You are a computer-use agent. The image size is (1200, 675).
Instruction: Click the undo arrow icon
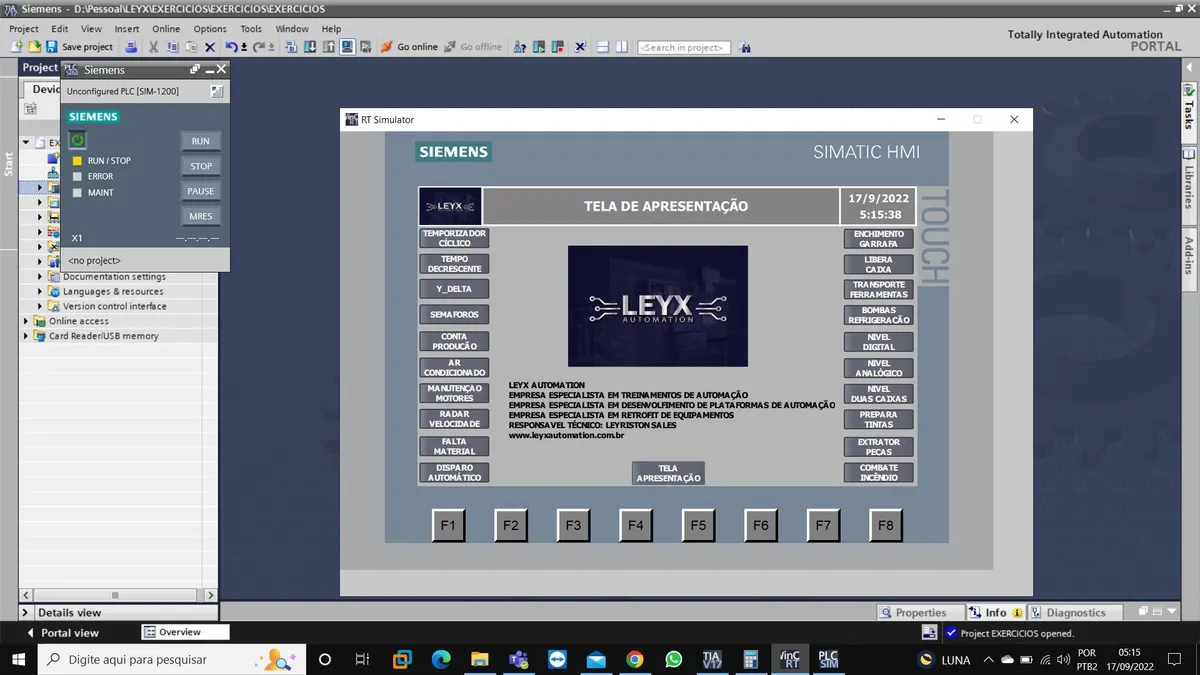231,47
